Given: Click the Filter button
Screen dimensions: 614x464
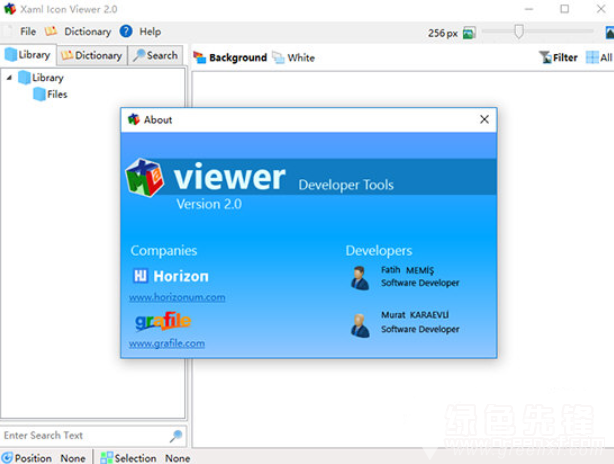Looking at the screenshot, I should click(x=558, y=58).
